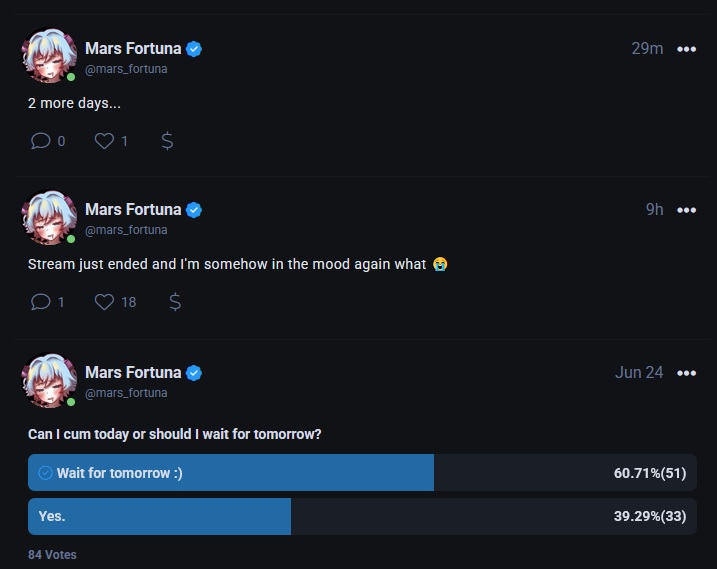The height and width of the screenshot is (569, 717).
Task: Send a tip on the "Stream just ended" post
Action: [175, 301]
